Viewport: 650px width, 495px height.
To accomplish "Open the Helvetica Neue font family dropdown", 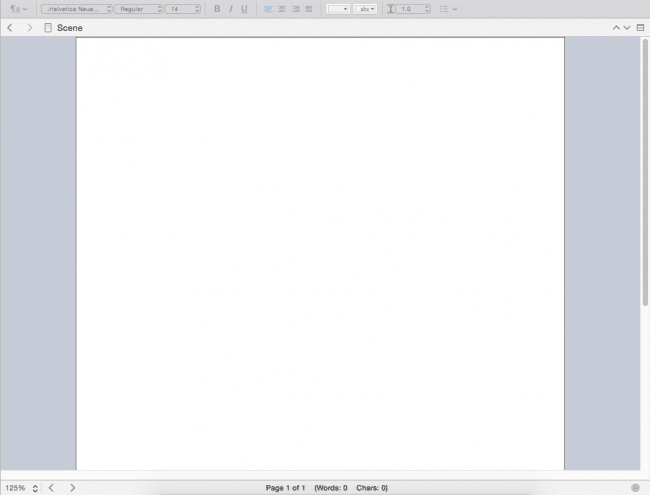I will (77, 9).
